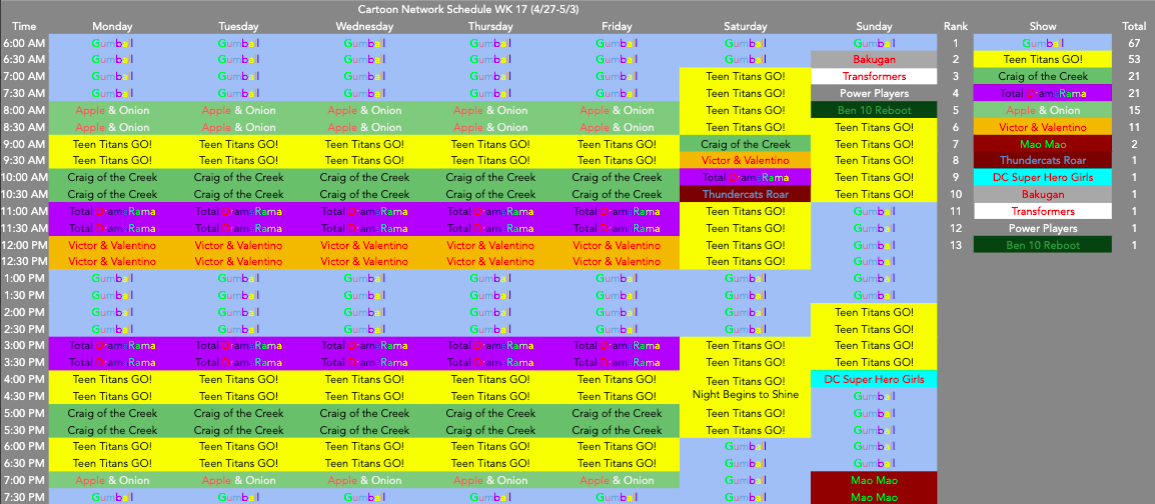Click Wednesday 3:30 PM 'Total DramaRama' cell
This screenshot has height=504, width=1155.
coord(364,362)
